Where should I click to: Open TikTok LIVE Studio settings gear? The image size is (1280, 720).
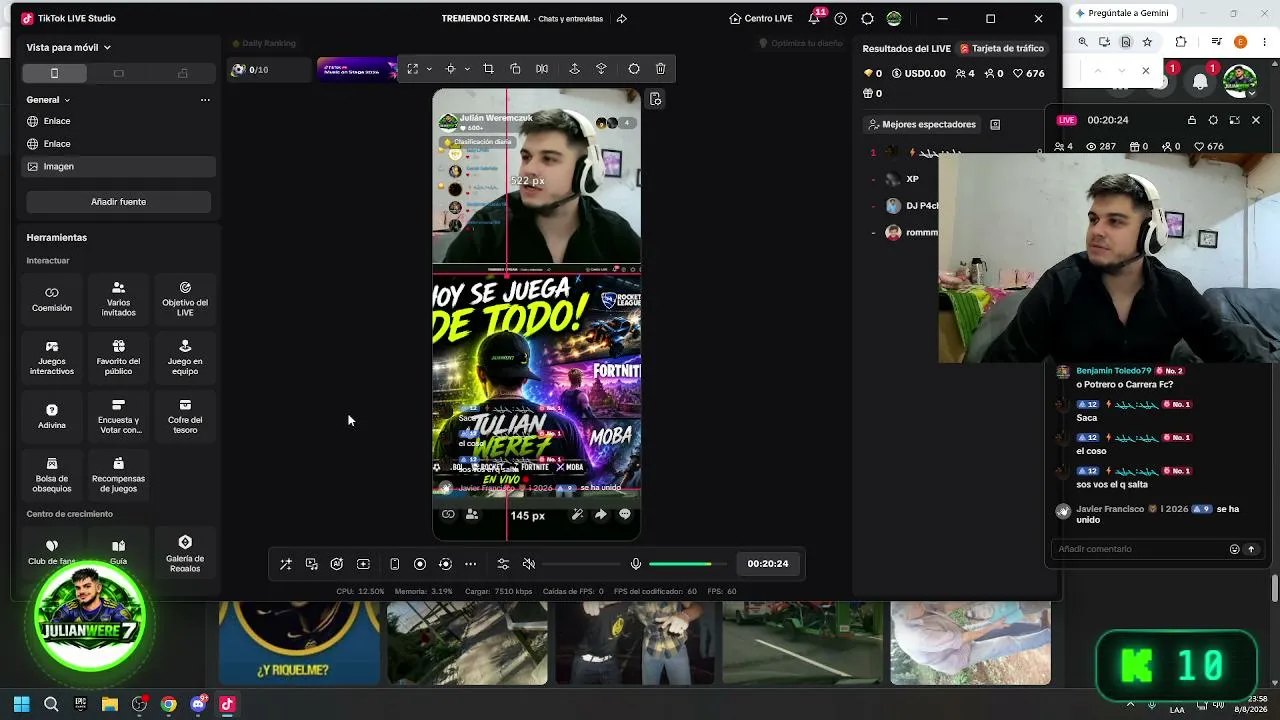tap(867, 19)
